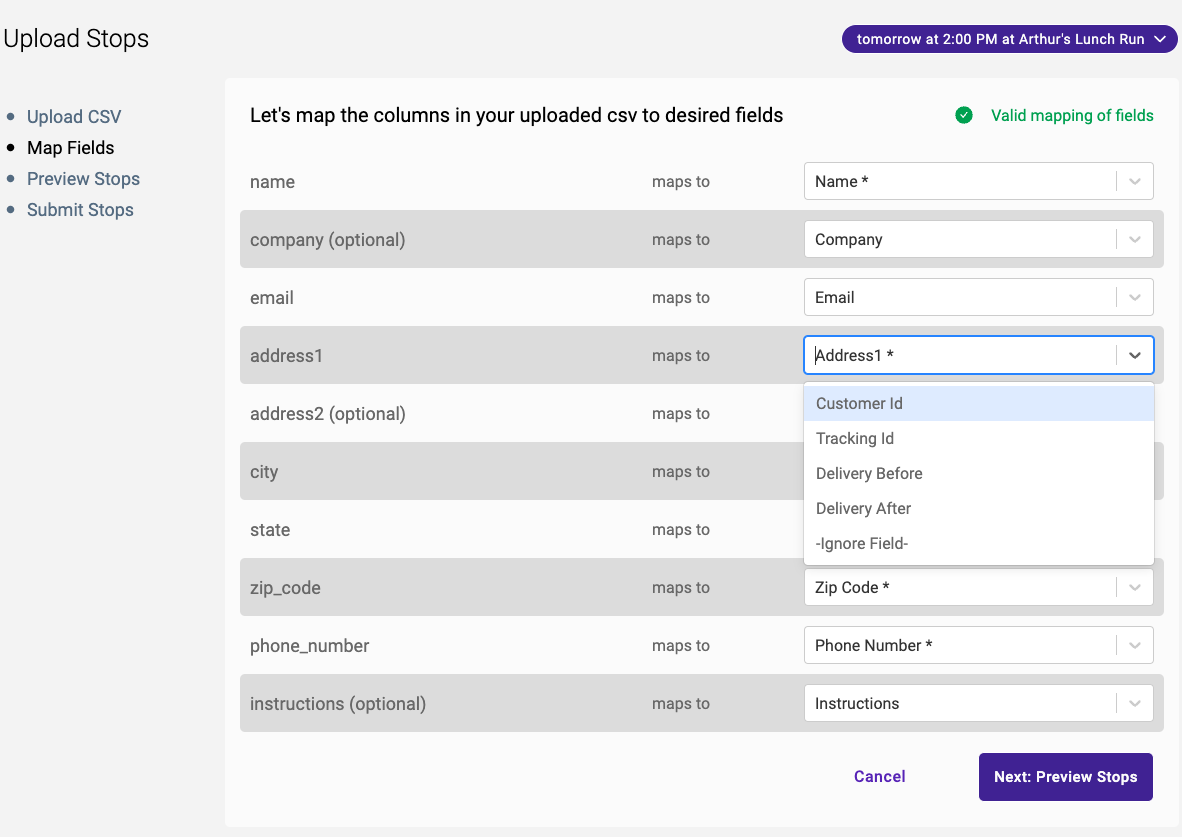Image resolution: width=1182 pixels, height=837 pixels.
Task: Open the delivery time selector pill
Action: coord(1009,39)
